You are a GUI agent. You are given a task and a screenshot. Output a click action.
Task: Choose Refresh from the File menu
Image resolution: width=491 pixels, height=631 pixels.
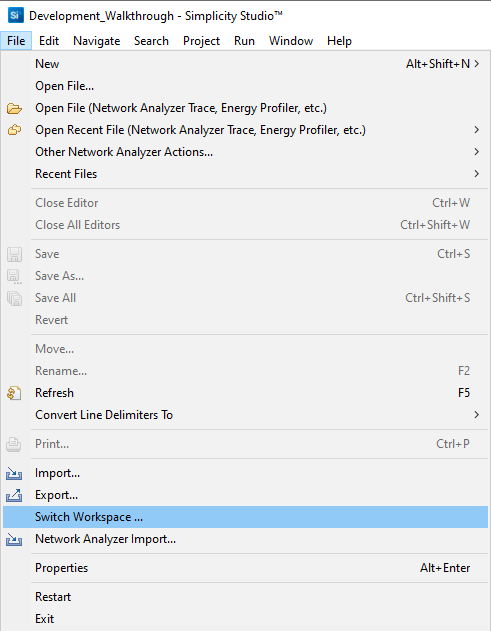(x=246, y=392)
